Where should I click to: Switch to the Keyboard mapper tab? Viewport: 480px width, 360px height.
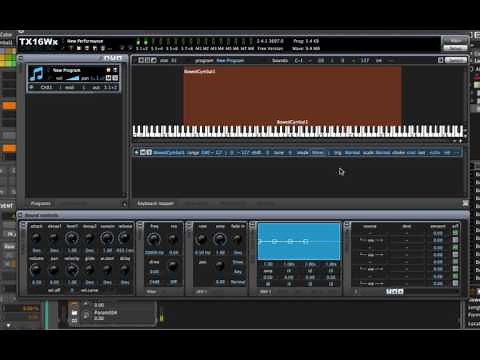[x=156, y=203]
